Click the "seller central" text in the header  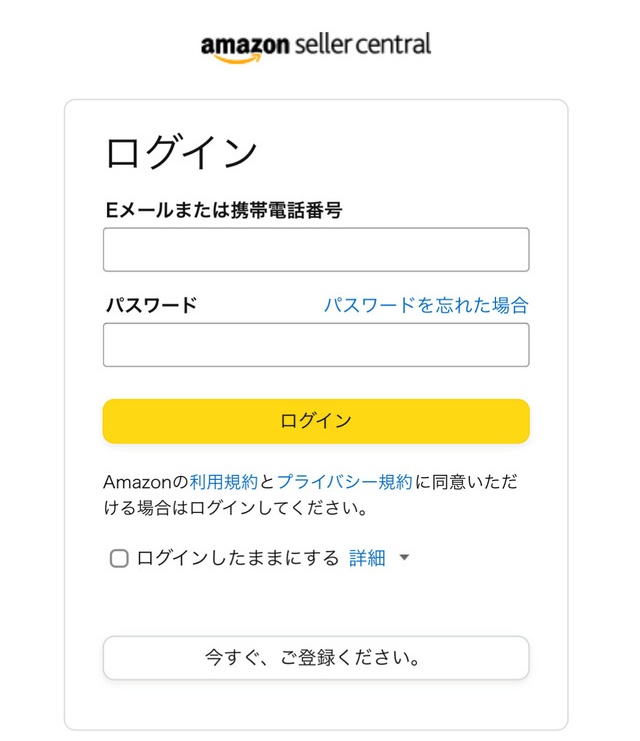(362, 44)
